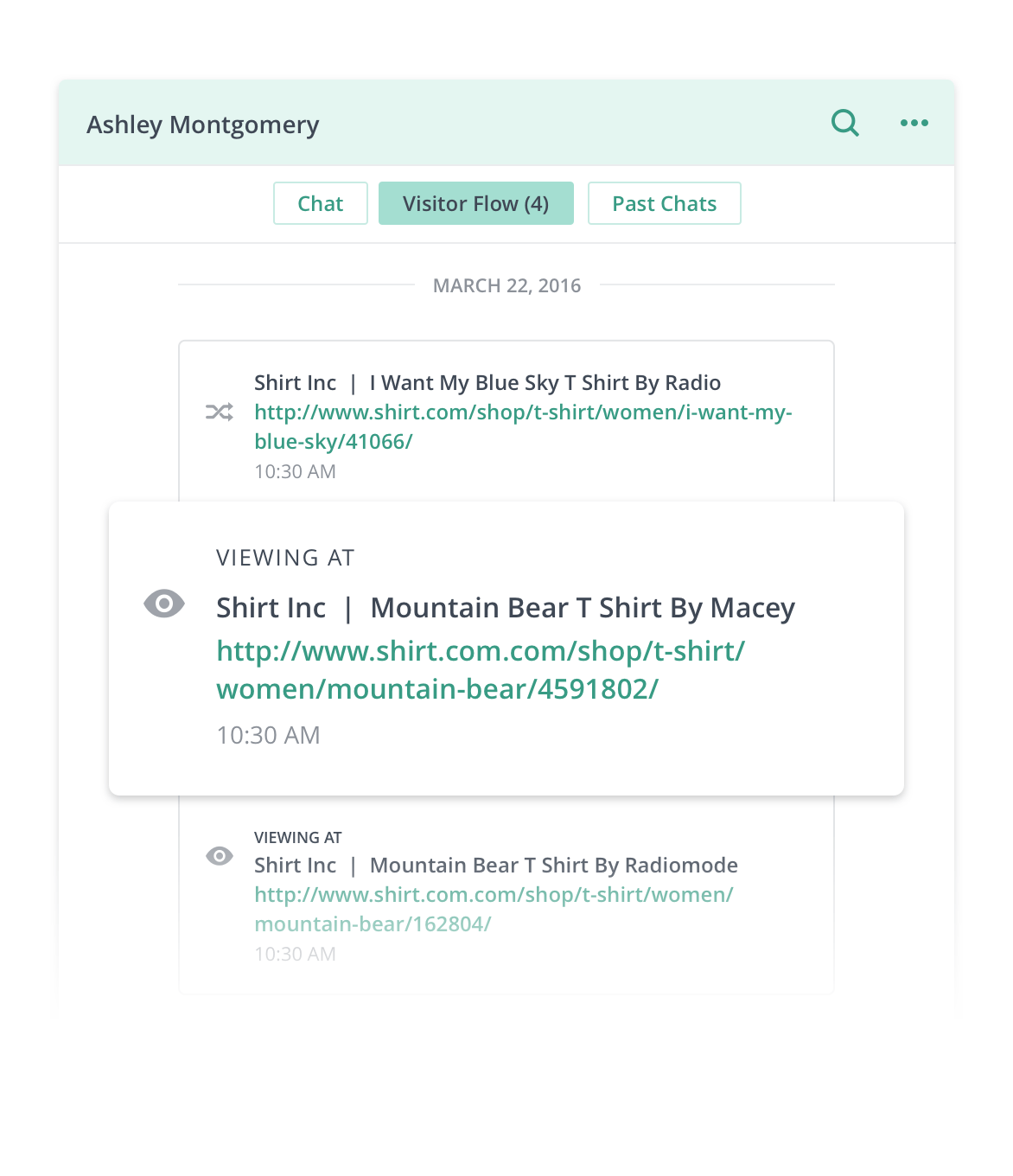Viewport: 1013px width, 1176px height.
Task: Click small VIEWING AT label above Radiomode
Action: click(x=298, y=837)
